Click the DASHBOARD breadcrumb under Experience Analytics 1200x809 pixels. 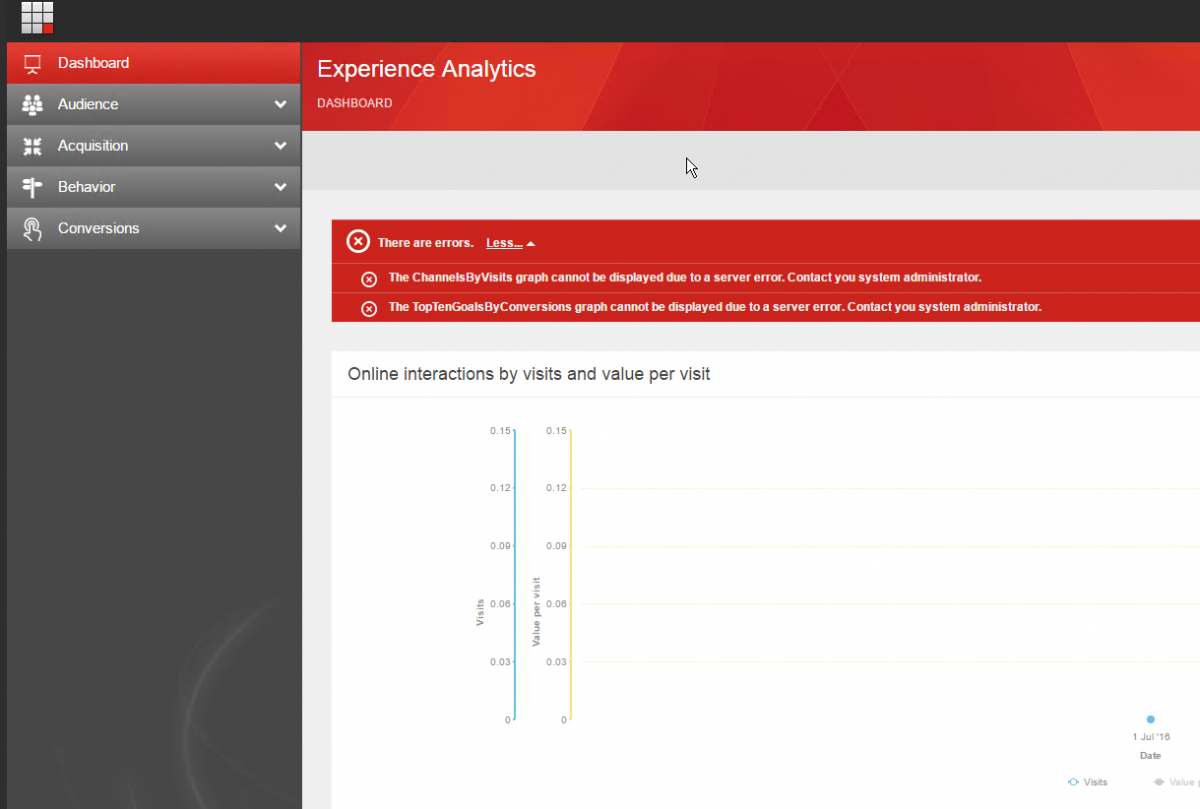point(354,103)
